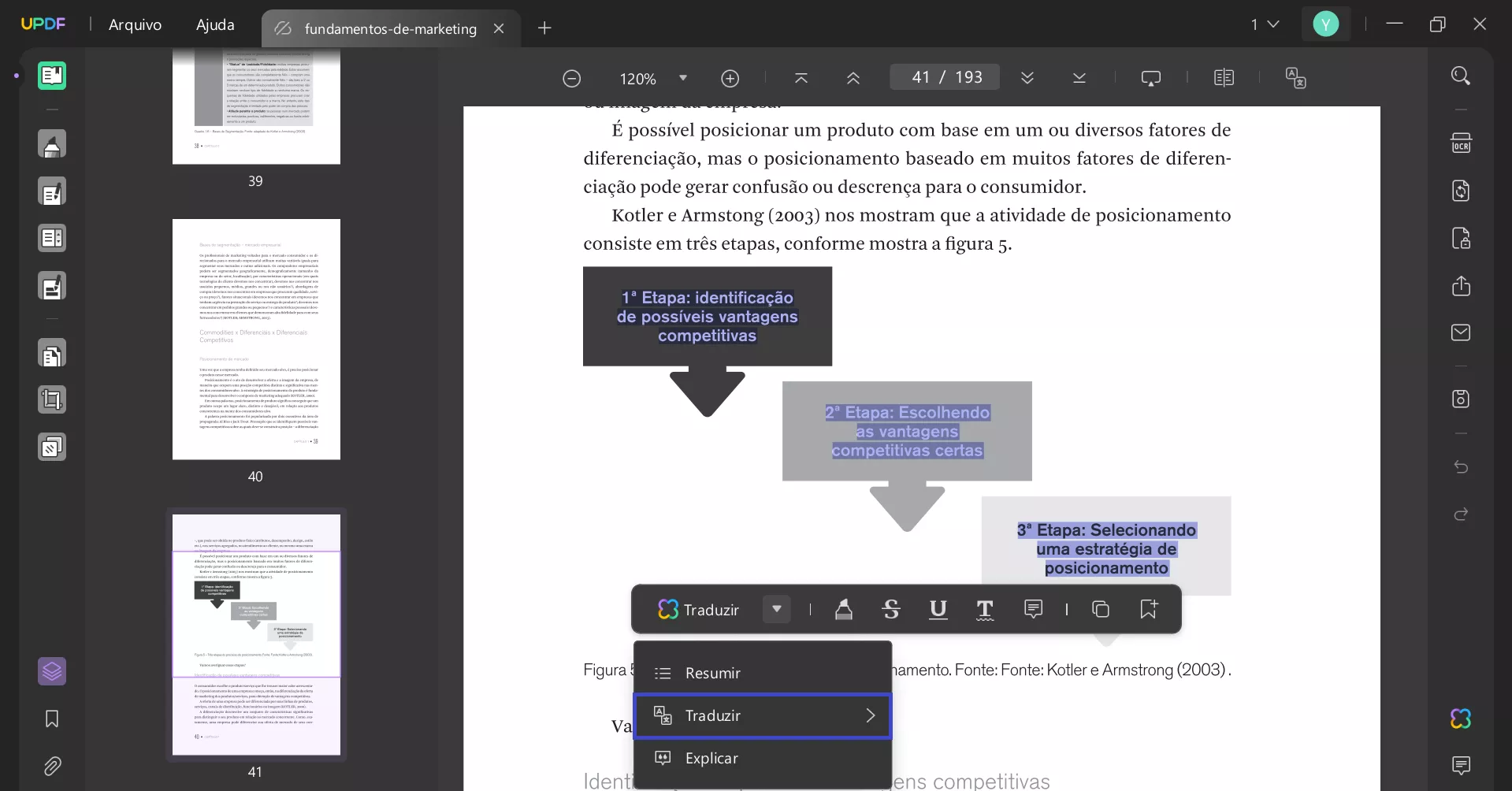Open the Arquivo menu

[135, 24]
